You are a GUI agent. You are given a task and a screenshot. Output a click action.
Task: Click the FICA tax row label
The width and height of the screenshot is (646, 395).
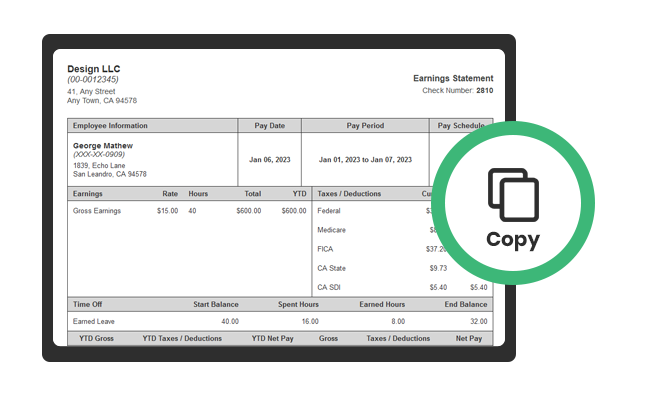point(325,249)
